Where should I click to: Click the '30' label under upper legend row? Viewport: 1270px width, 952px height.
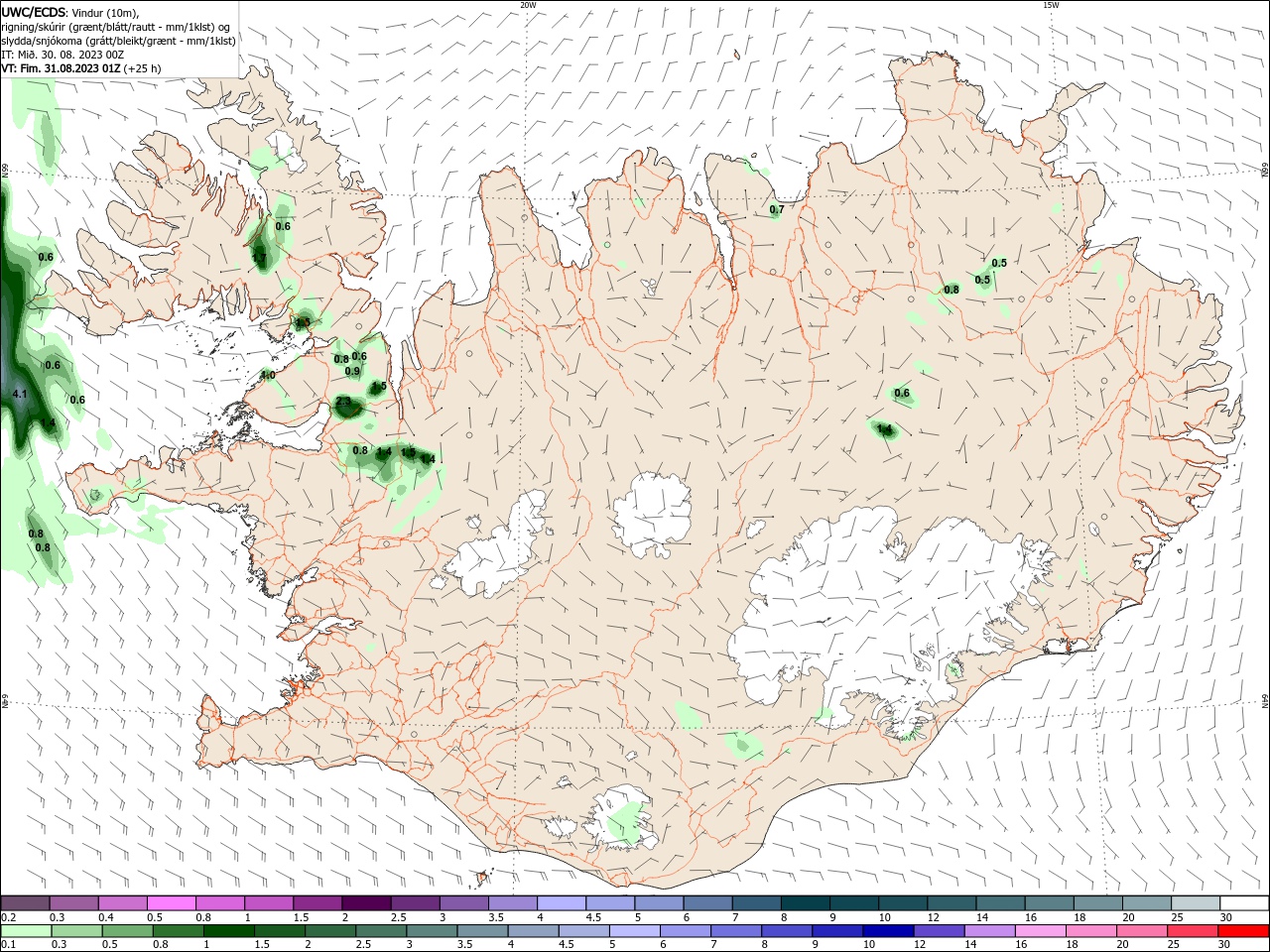[1226, 917]
